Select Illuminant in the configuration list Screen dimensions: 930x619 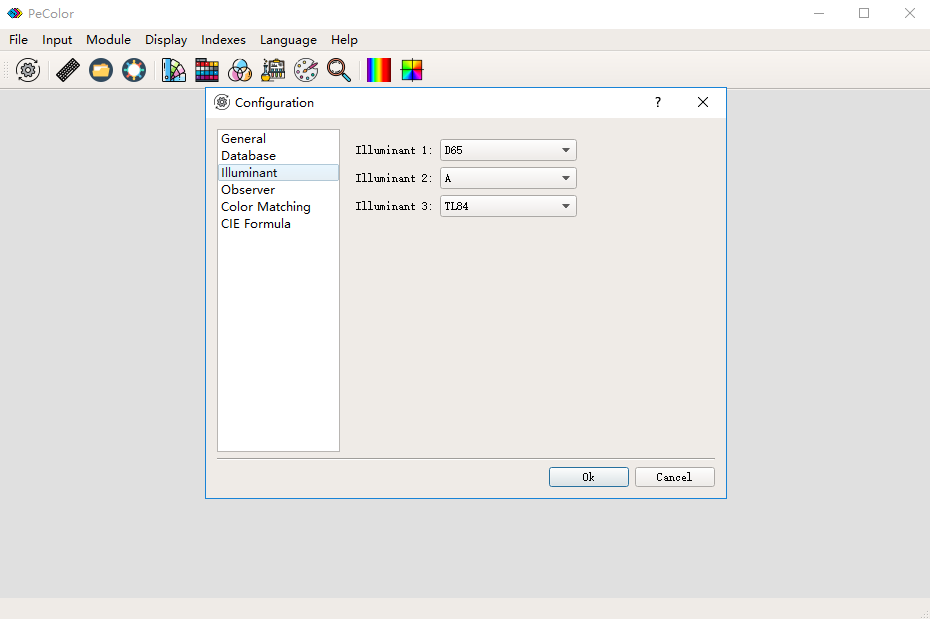[x=278, y=173]
